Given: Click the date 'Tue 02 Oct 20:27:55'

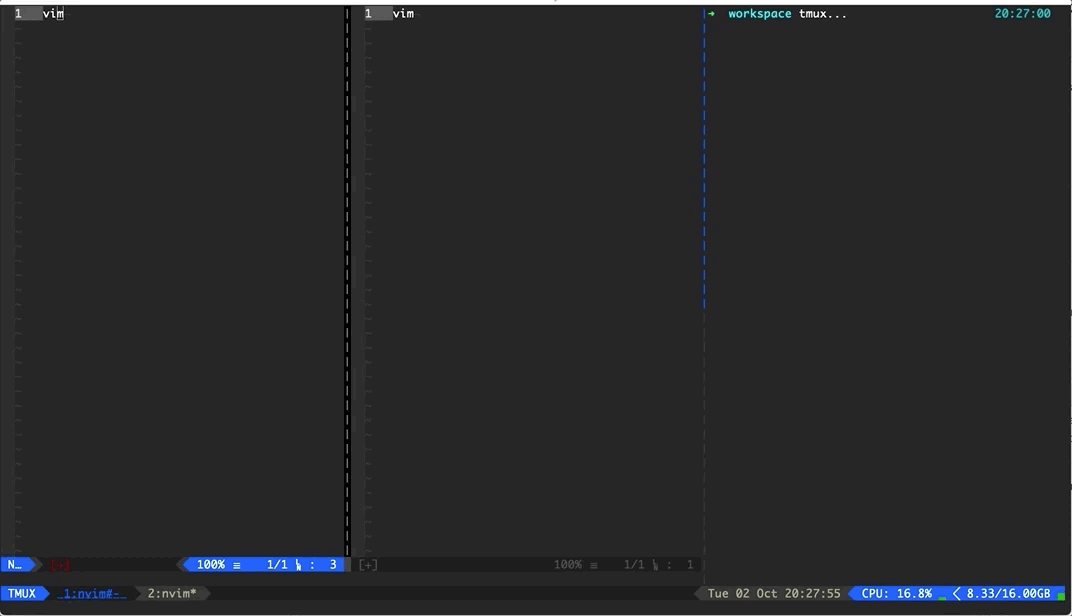Looking at the screenshot, I should pos(774,593).
